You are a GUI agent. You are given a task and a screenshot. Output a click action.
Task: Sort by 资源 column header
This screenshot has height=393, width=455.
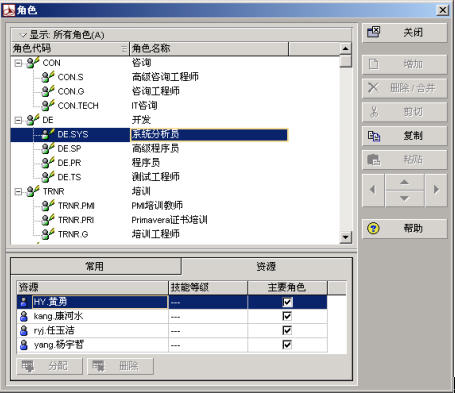pyautogui.click(x=92, y=287)
